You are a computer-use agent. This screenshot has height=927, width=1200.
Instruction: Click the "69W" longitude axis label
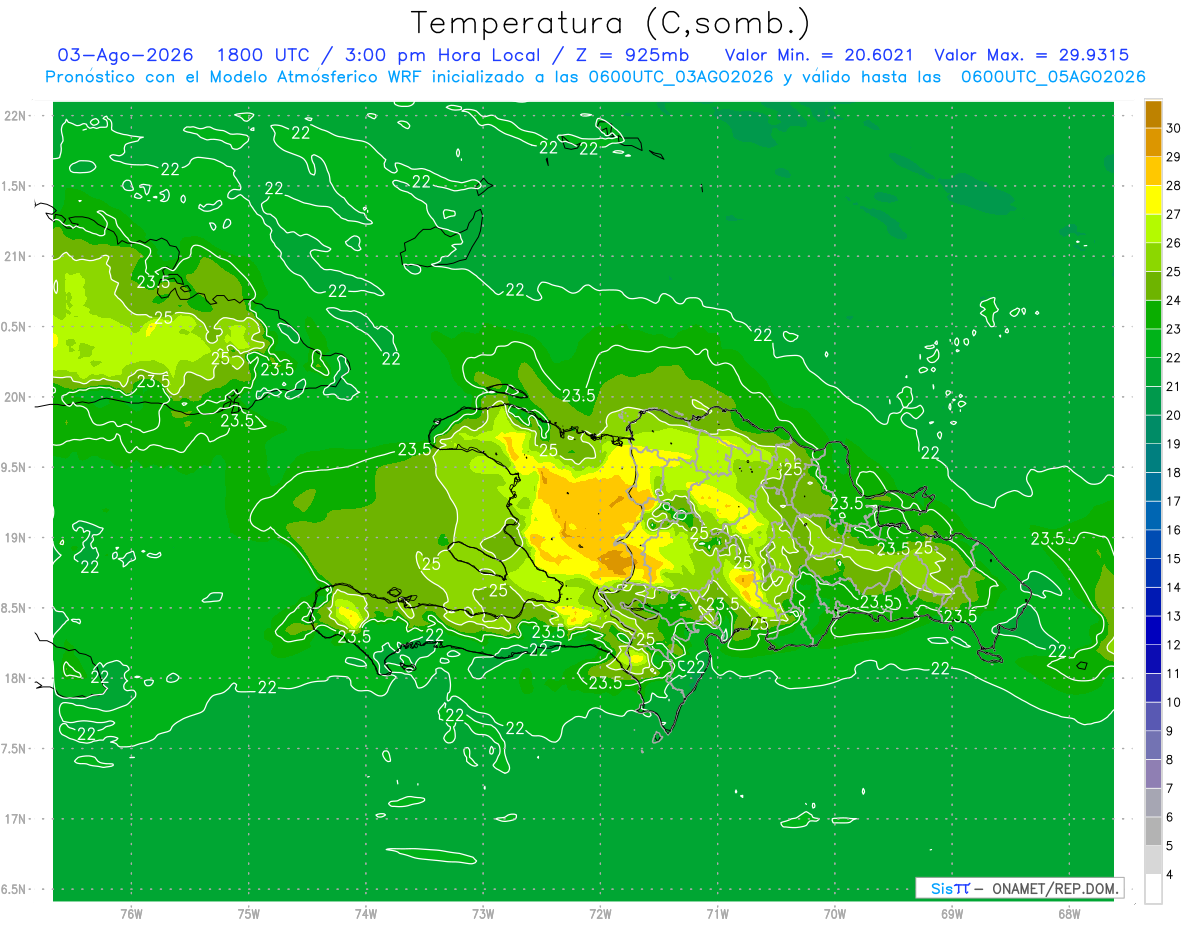coord(952,914)
